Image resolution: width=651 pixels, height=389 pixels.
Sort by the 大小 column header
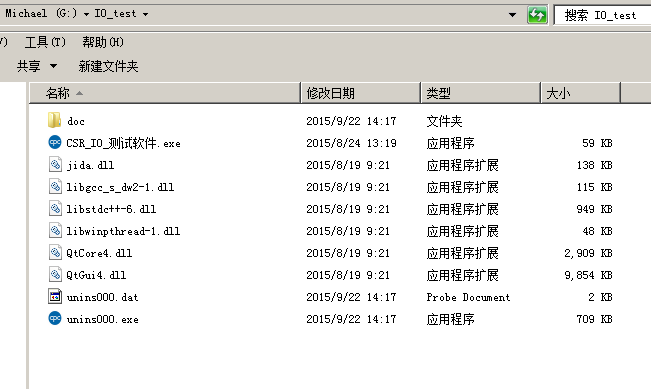coord(580,93)
